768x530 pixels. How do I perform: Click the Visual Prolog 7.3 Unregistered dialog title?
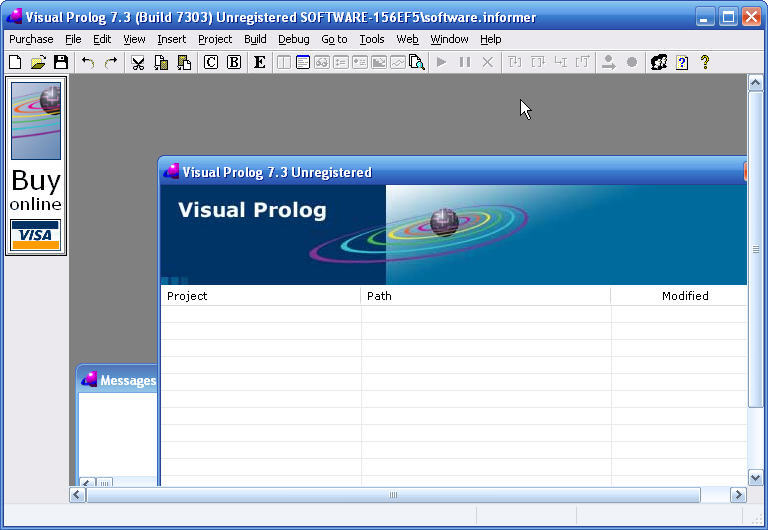pyautogui.click(x=277, y=172)
